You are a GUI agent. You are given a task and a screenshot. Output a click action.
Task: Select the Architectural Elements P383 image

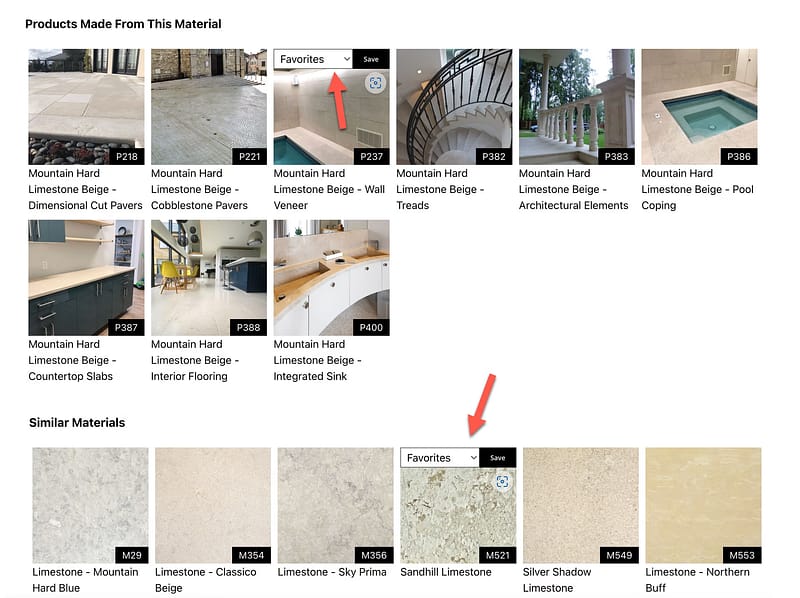point(577,107)
